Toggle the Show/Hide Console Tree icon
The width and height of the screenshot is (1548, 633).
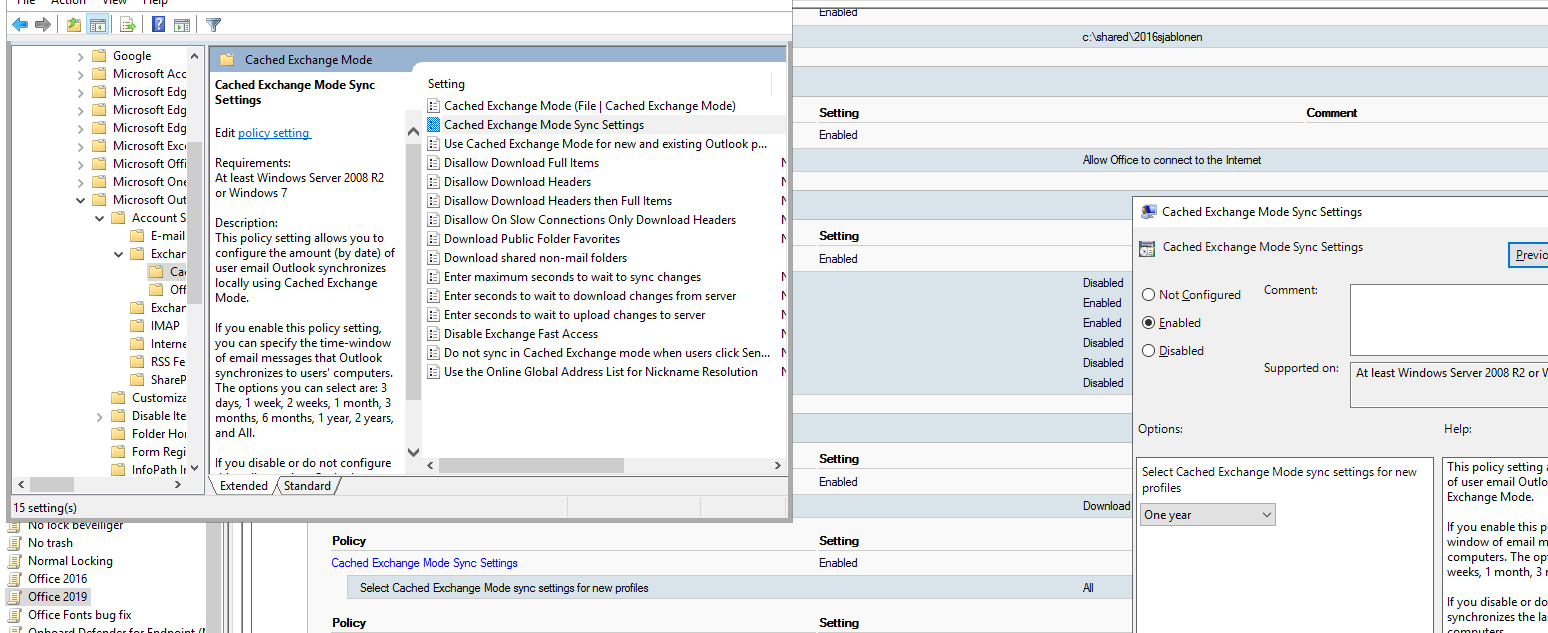97,25
